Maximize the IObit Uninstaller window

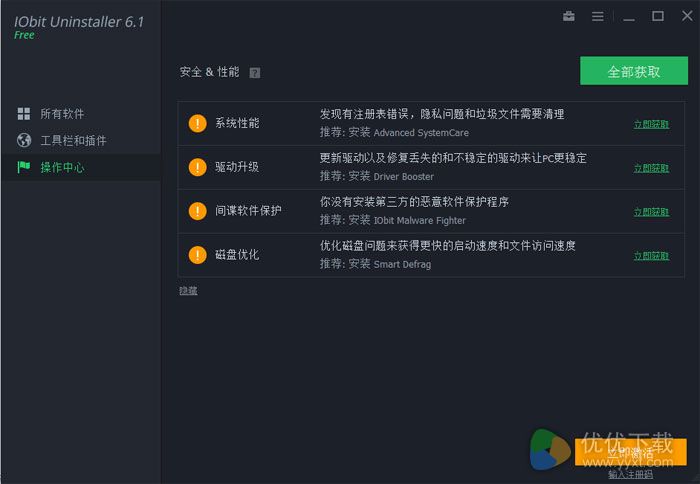pos(658,16)
